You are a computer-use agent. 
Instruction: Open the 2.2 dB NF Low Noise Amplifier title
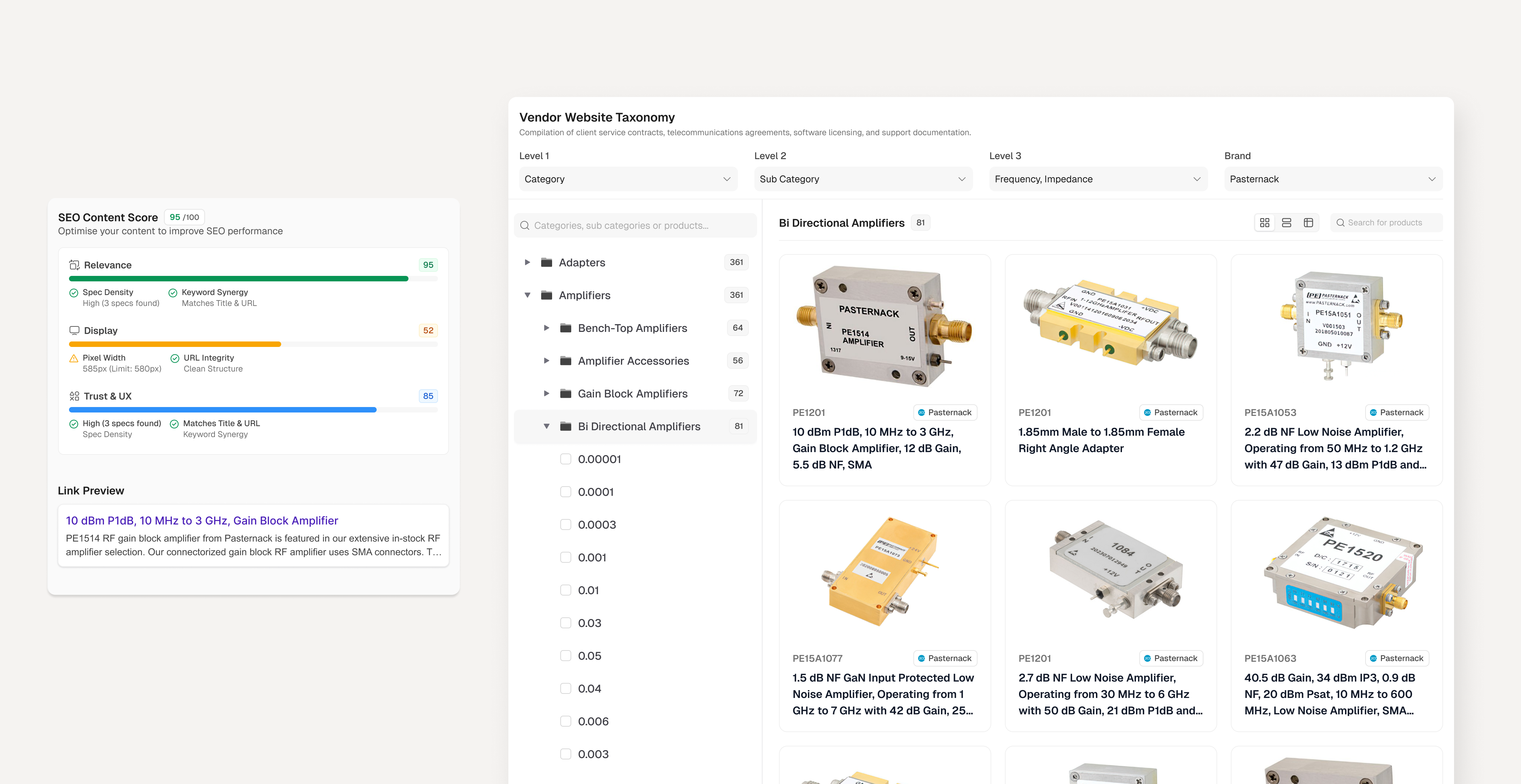tap(1335, 448)
